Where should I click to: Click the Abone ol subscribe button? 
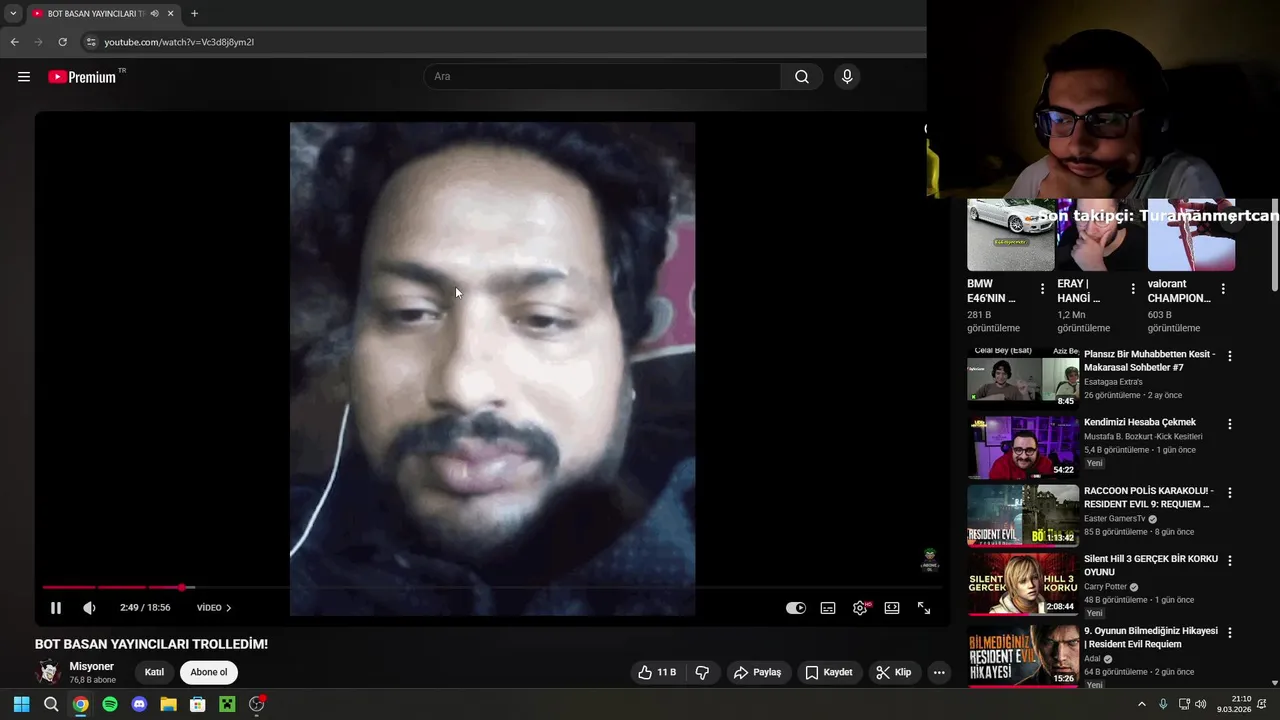pos(209,672)
